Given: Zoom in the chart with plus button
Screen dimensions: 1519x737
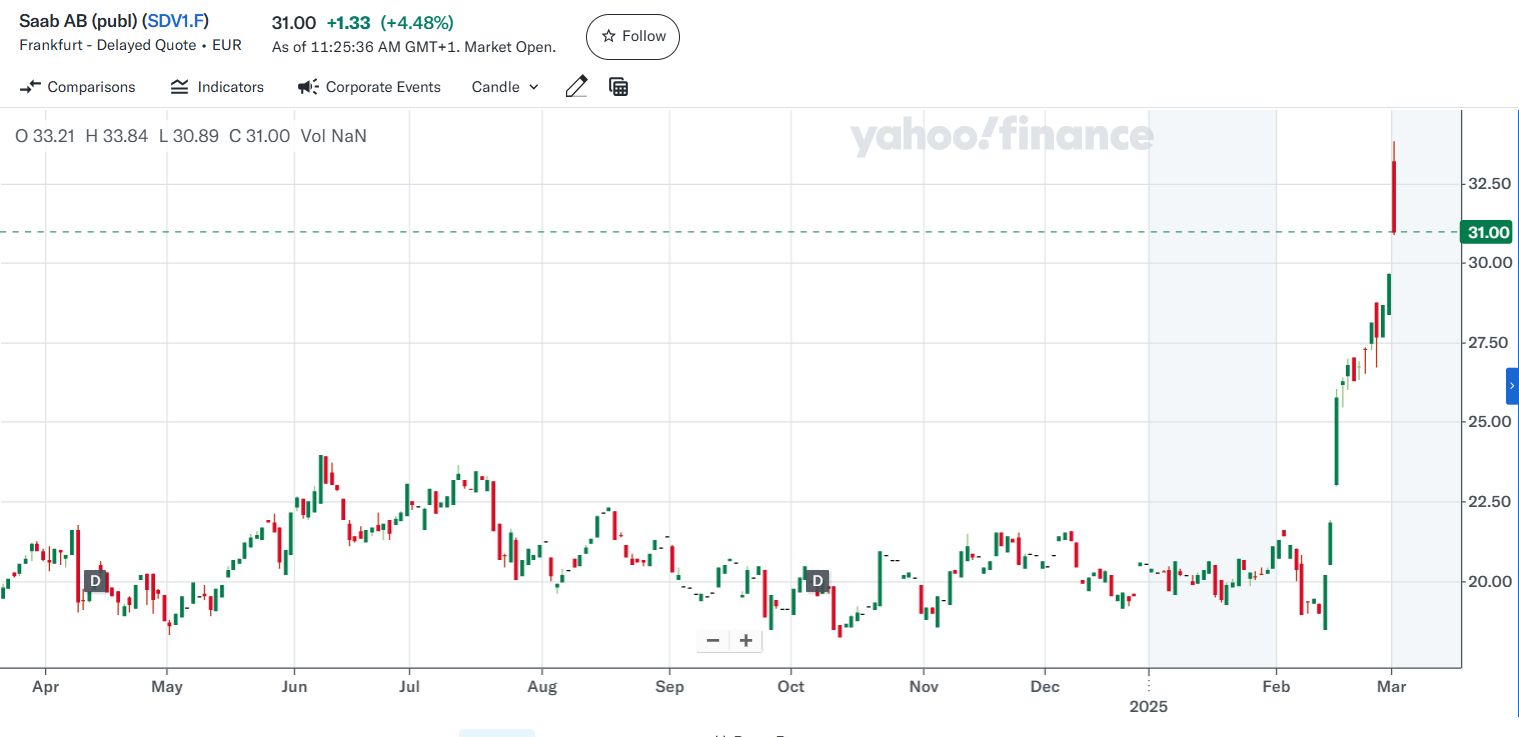Looking at the screenshot, I should coord(746,641).
